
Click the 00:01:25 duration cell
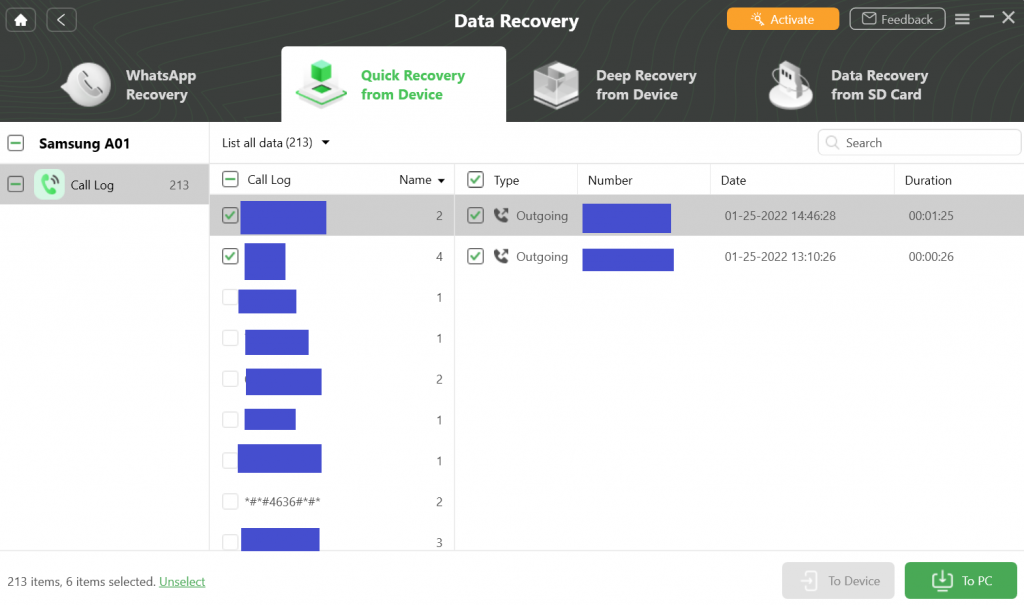click(931, 216)
